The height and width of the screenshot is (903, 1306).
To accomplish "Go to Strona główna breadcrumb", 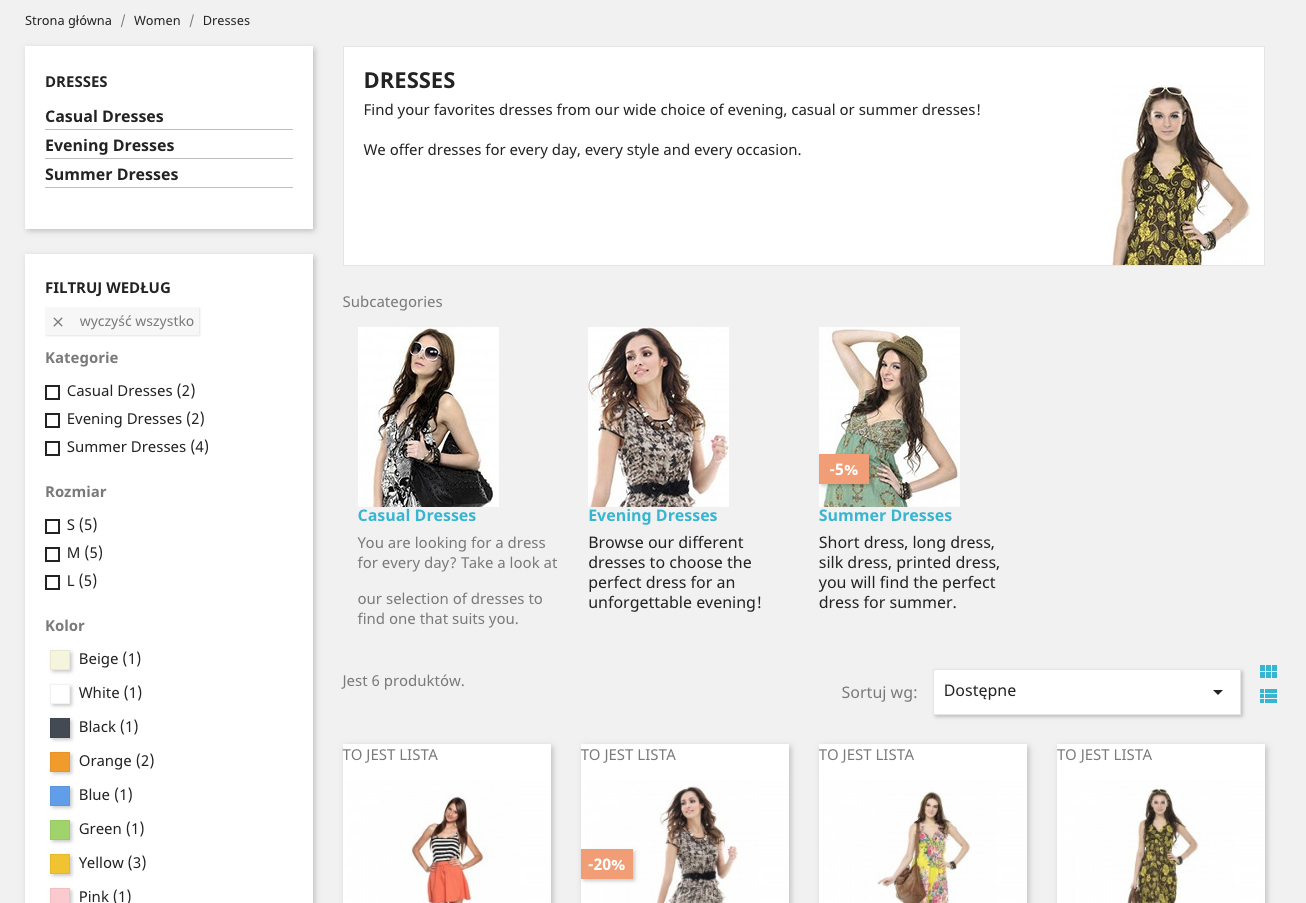I will pos(68,20).
